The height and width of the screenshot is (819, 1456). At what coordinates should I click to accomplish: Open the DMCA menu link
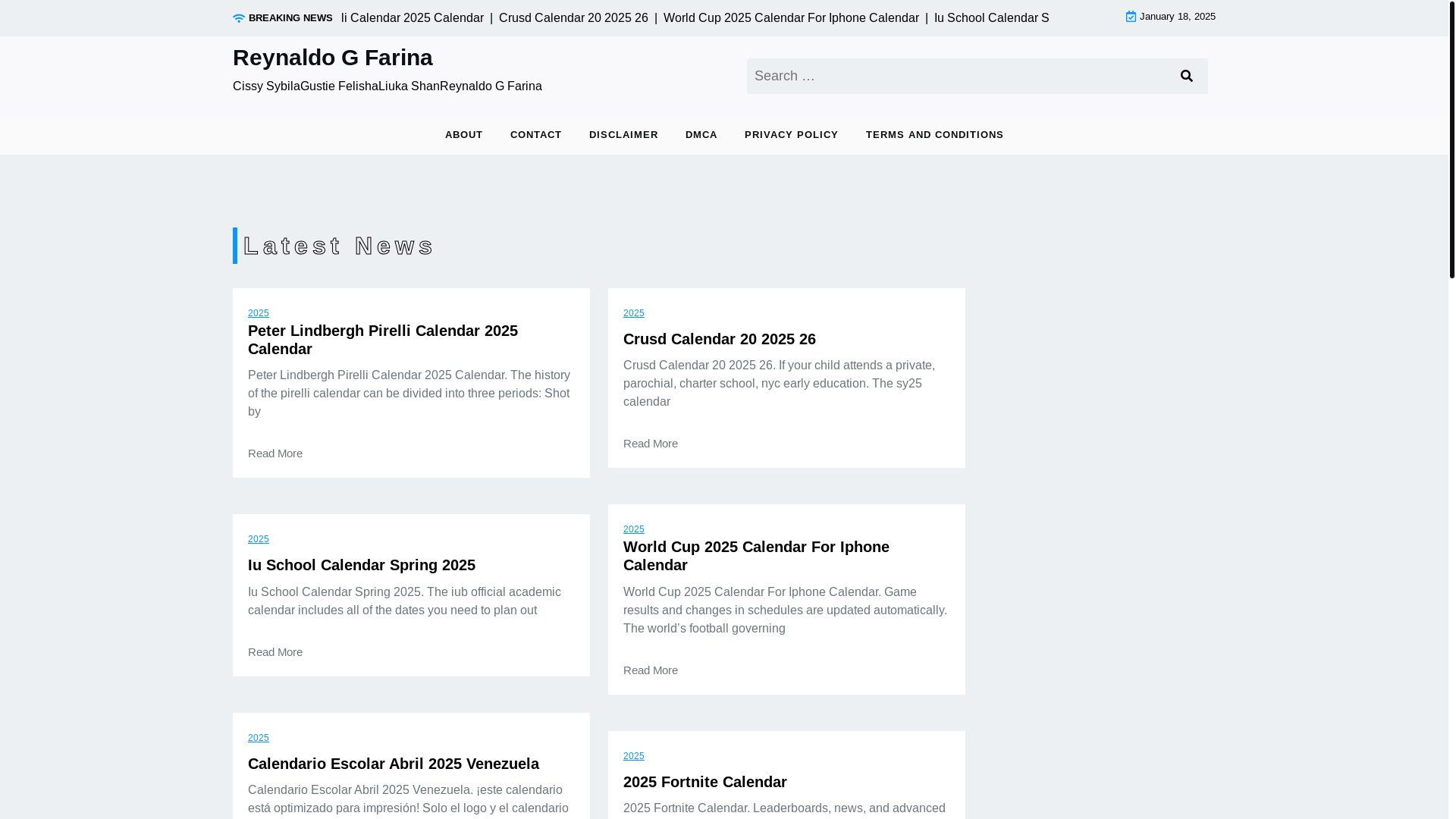pyautogui.click(x=701, y=135)
